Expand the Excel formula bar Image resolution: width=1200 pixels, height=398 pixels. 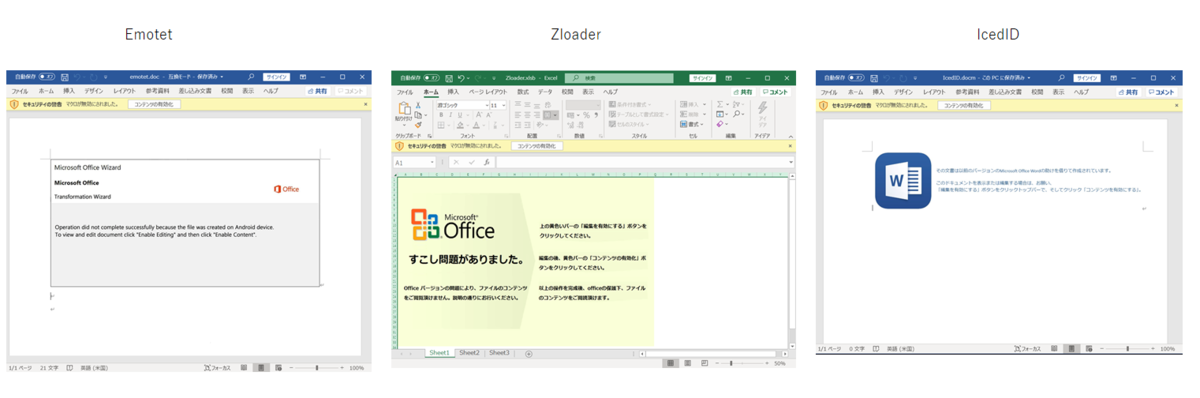click(791, 162)
